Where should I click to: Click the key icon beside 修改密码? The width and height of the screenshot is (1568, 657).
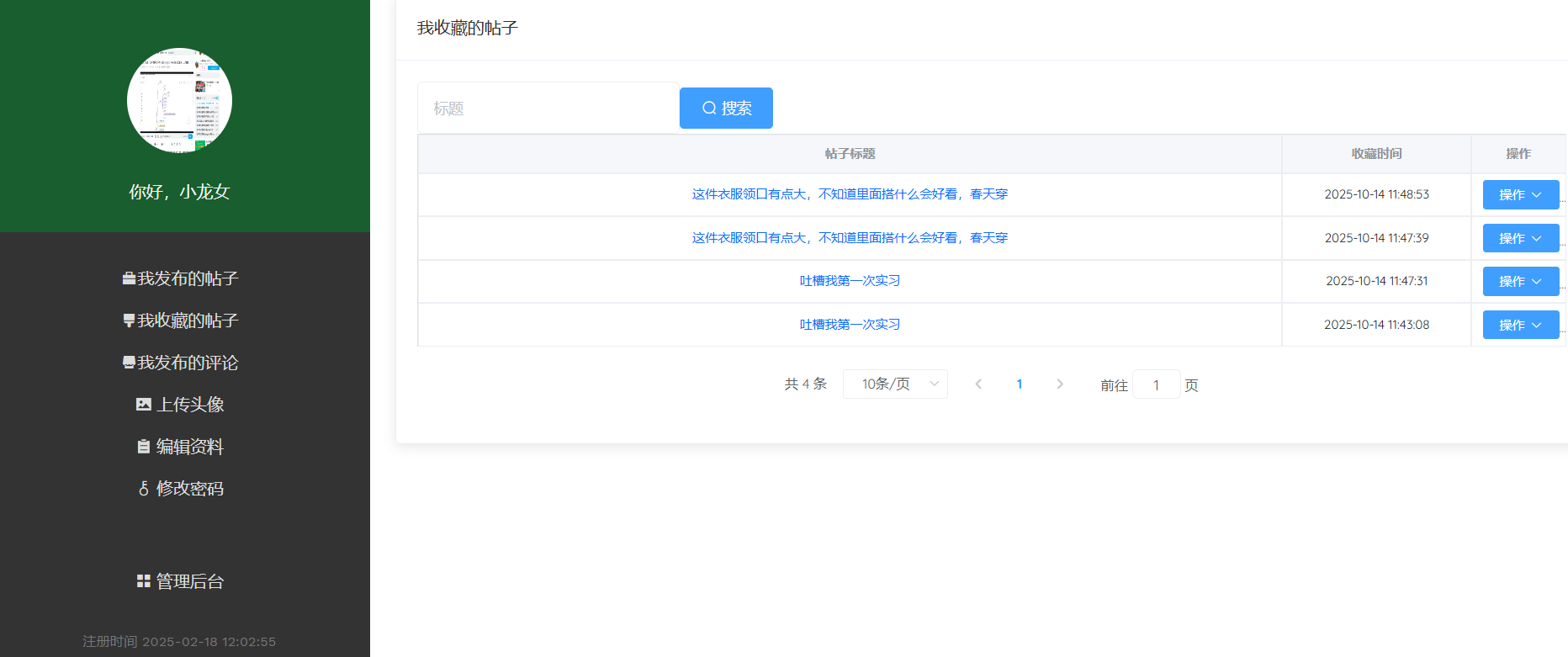pyautogui.click(x=144, y=489)
